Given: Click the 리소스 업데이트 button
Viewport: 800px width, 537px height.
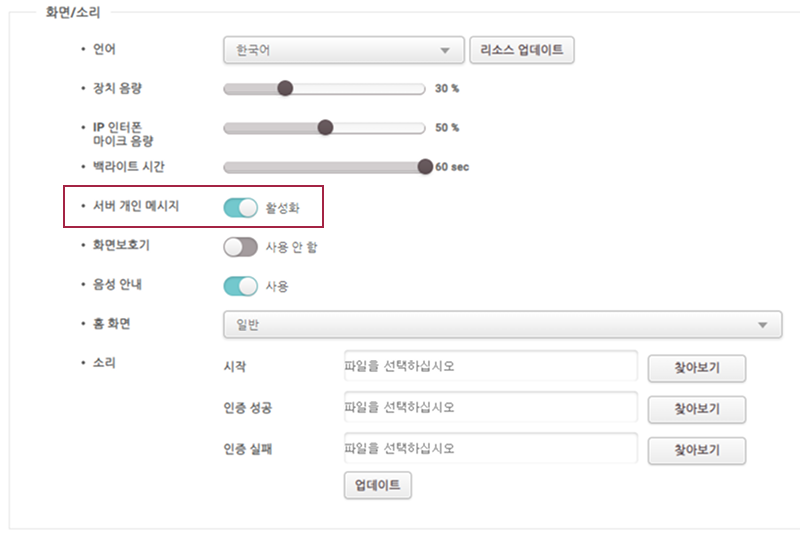Looking at the screenshot, I should coord(521,50).
